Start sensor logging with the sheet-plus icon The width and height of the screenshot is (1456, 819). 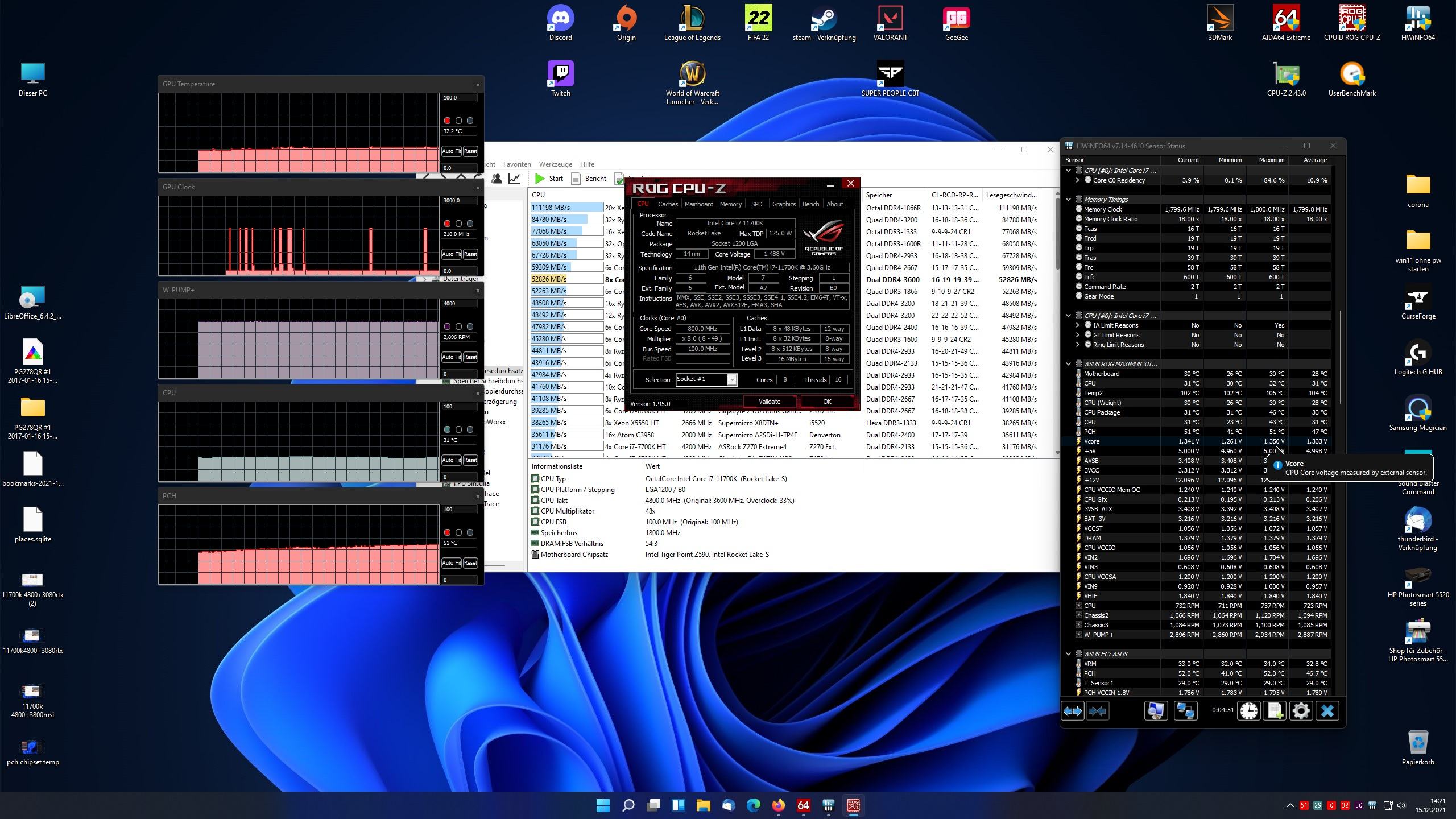click(1275, 711)
